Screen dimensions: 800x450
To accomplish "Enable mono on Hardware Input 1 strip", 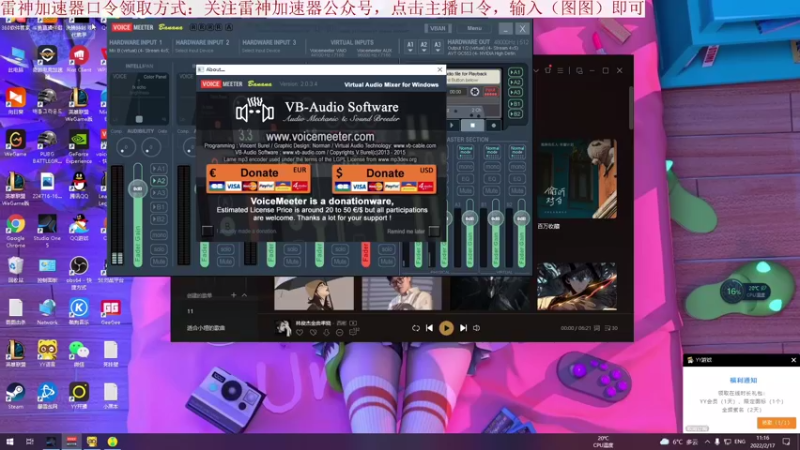I will click(x=159, y=235).
